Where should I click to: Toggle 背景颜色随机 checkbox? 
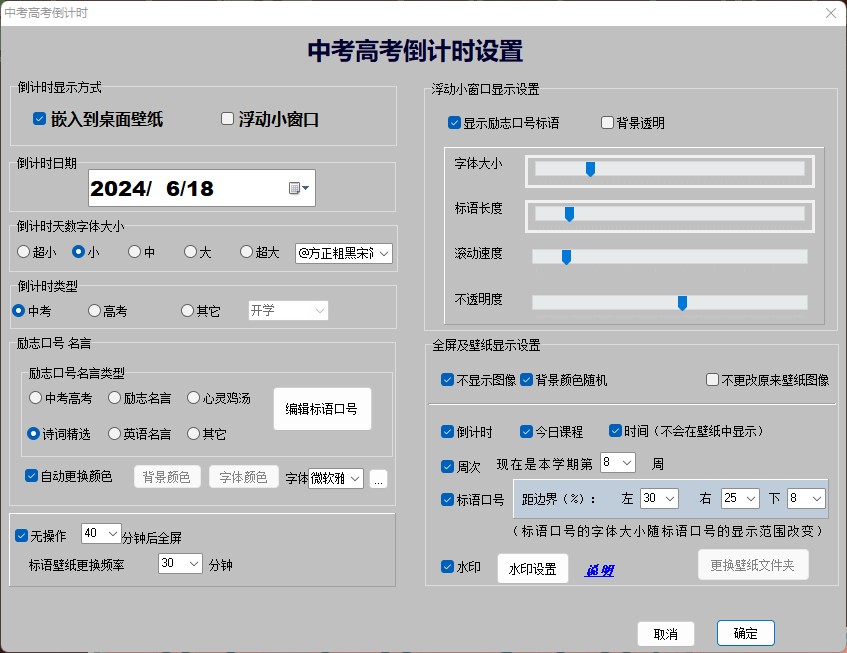click(527, 380)
